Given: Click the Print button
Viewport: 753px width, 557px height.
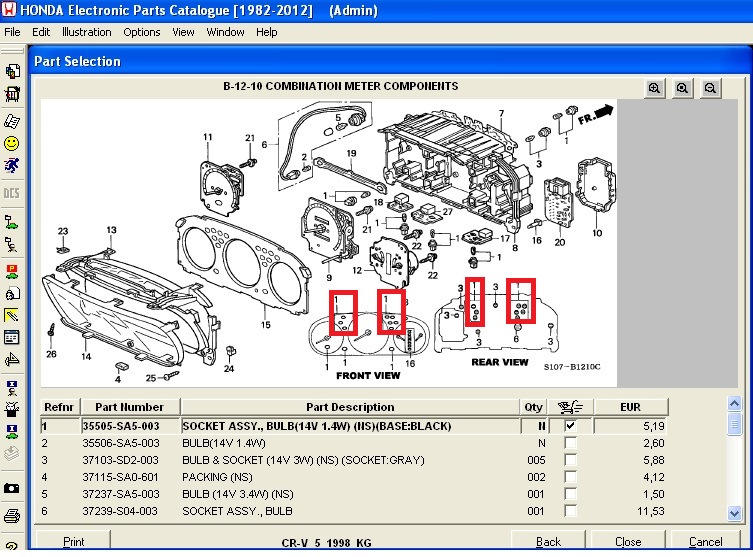Looking at the screenshot, I should pyautogui.click(x=73, y=541).
